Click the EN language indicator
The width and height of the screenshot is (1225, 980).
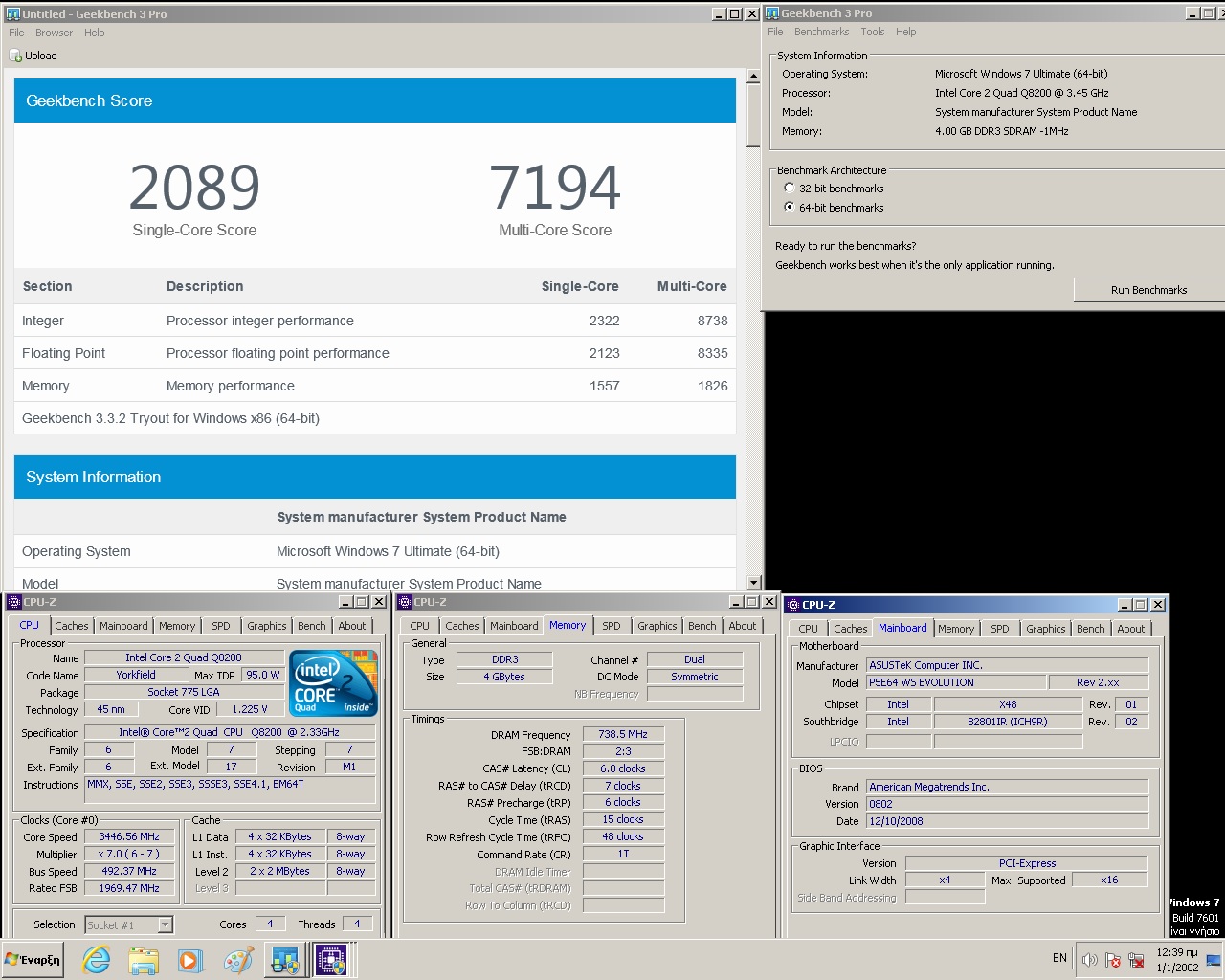(x=1059, y=958)
